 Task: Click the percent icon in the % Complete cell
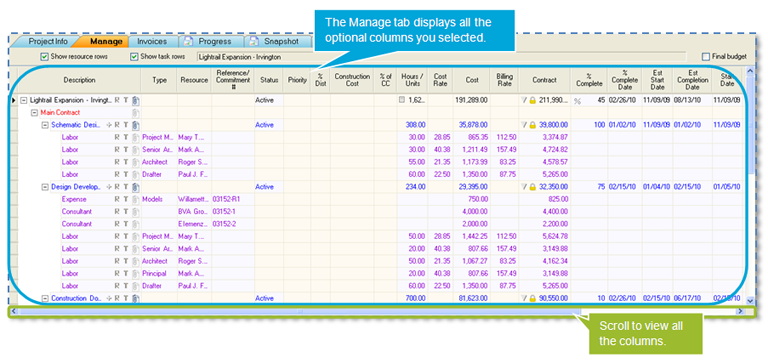click(577, 101)
